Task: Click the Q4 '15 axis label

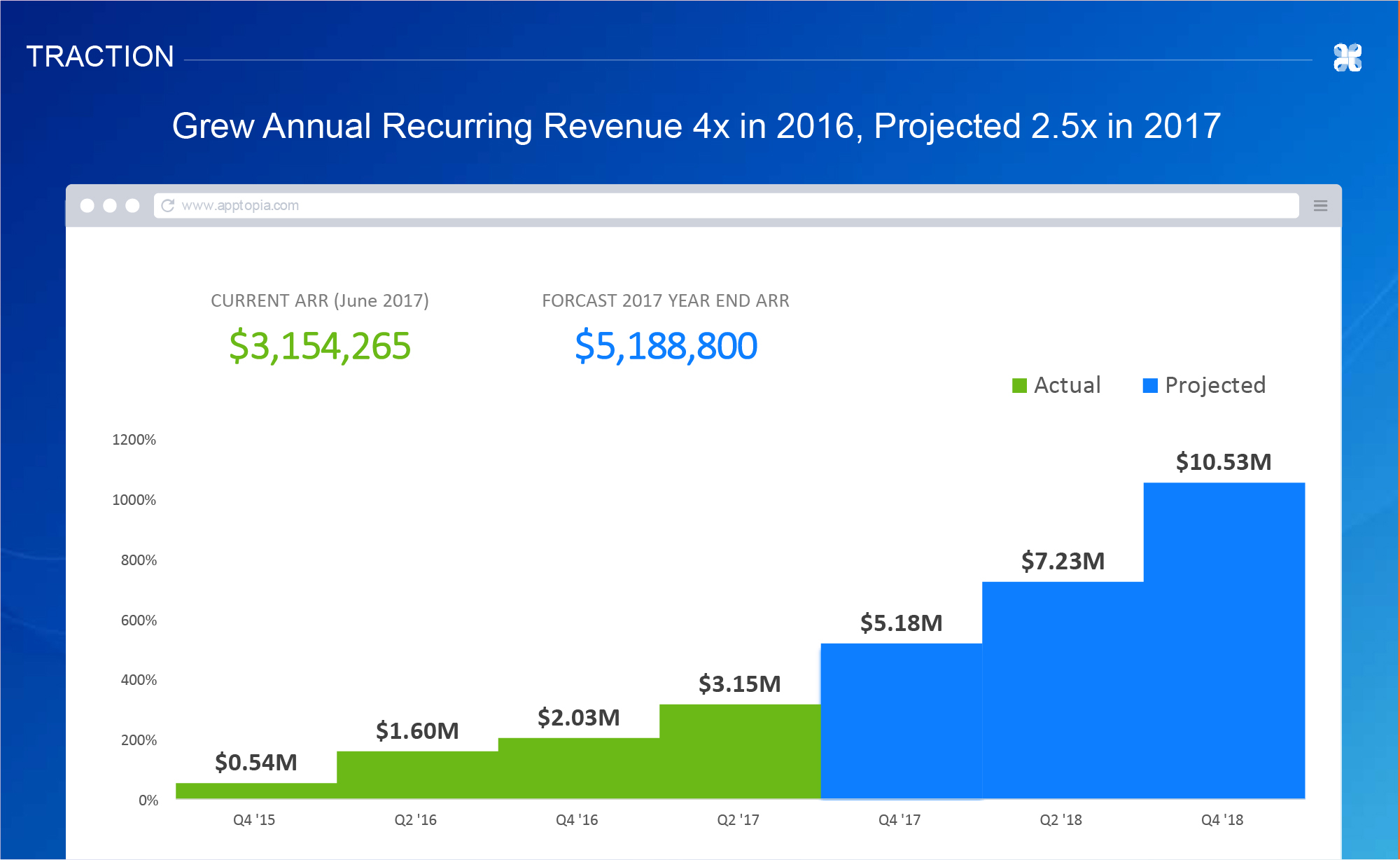Action: [254, 820]
